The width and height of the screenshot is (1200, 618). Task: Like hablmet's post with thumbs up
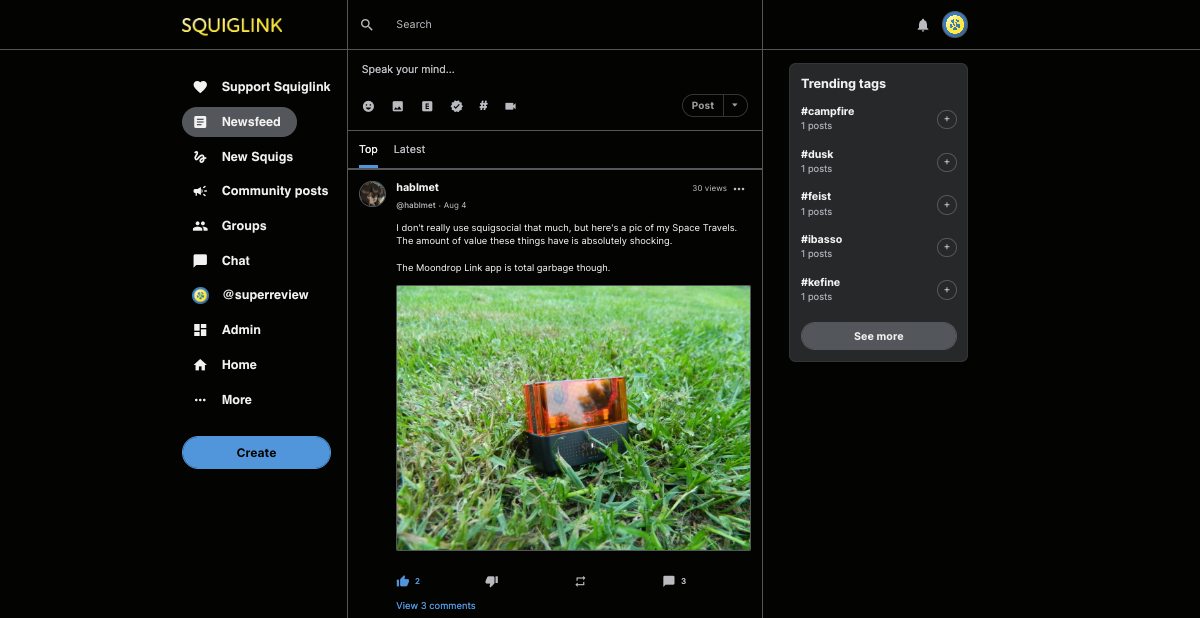[x=403, y=581]
